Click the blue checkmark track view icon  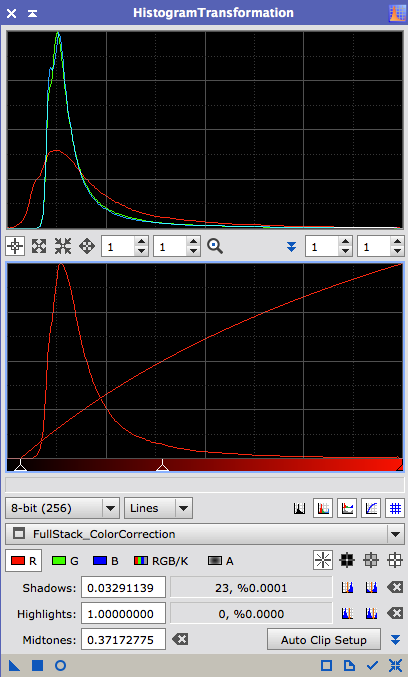[372, 665]
